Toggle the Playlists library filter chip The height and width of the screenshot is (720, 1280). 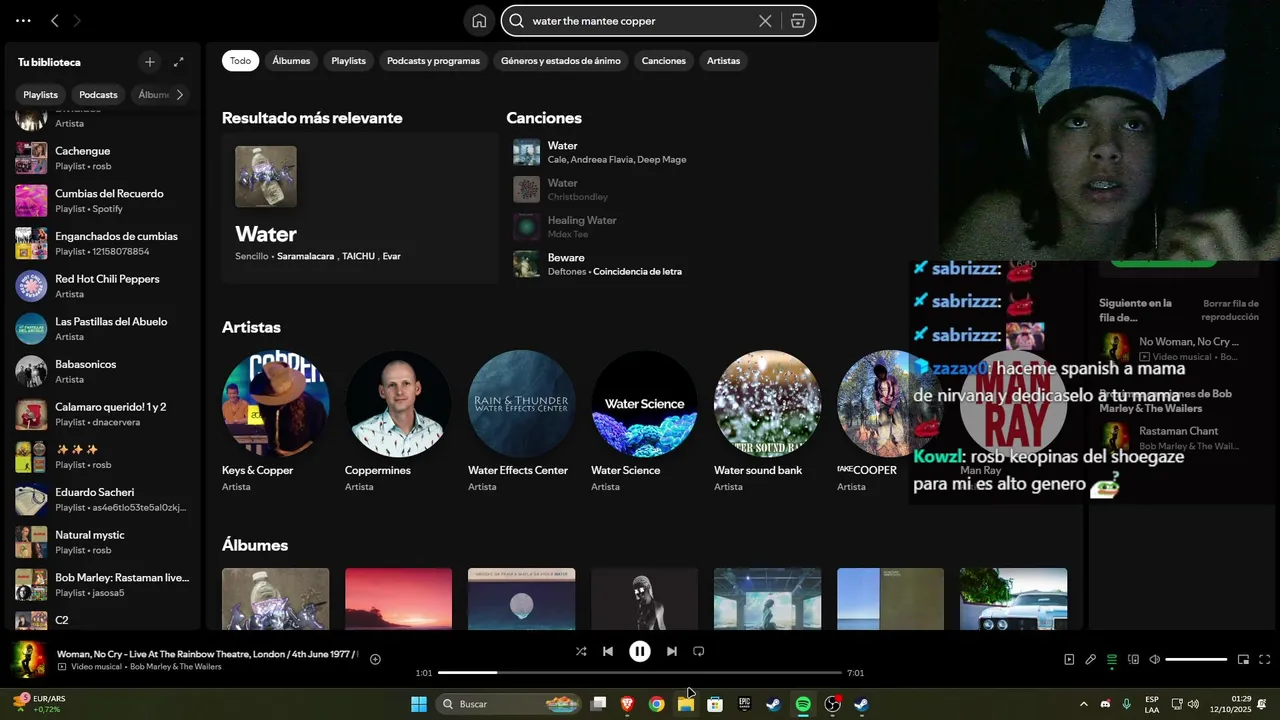[41, 94]
